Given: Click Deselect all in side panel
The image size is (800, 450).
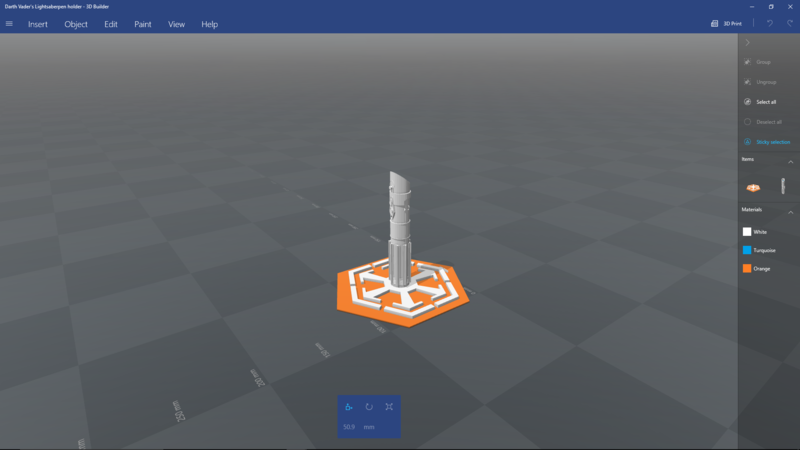Looking at the screenshot, I should click(x=747, y=122).
